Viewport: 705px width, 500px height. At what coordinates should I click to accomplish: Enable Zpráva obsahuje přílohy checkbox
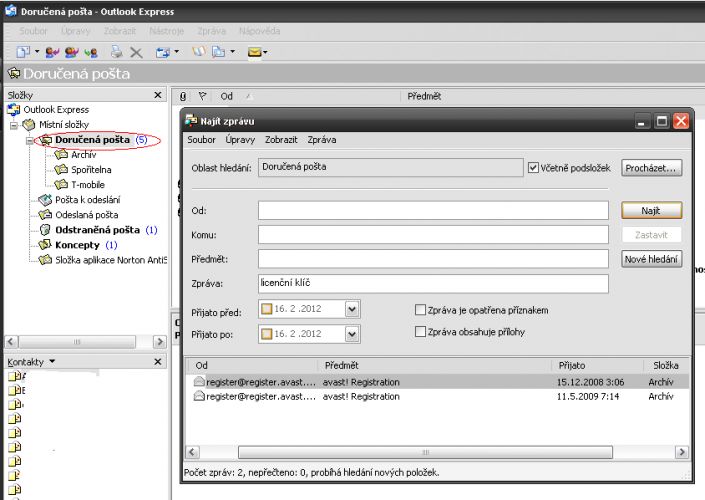pos(420,332)
